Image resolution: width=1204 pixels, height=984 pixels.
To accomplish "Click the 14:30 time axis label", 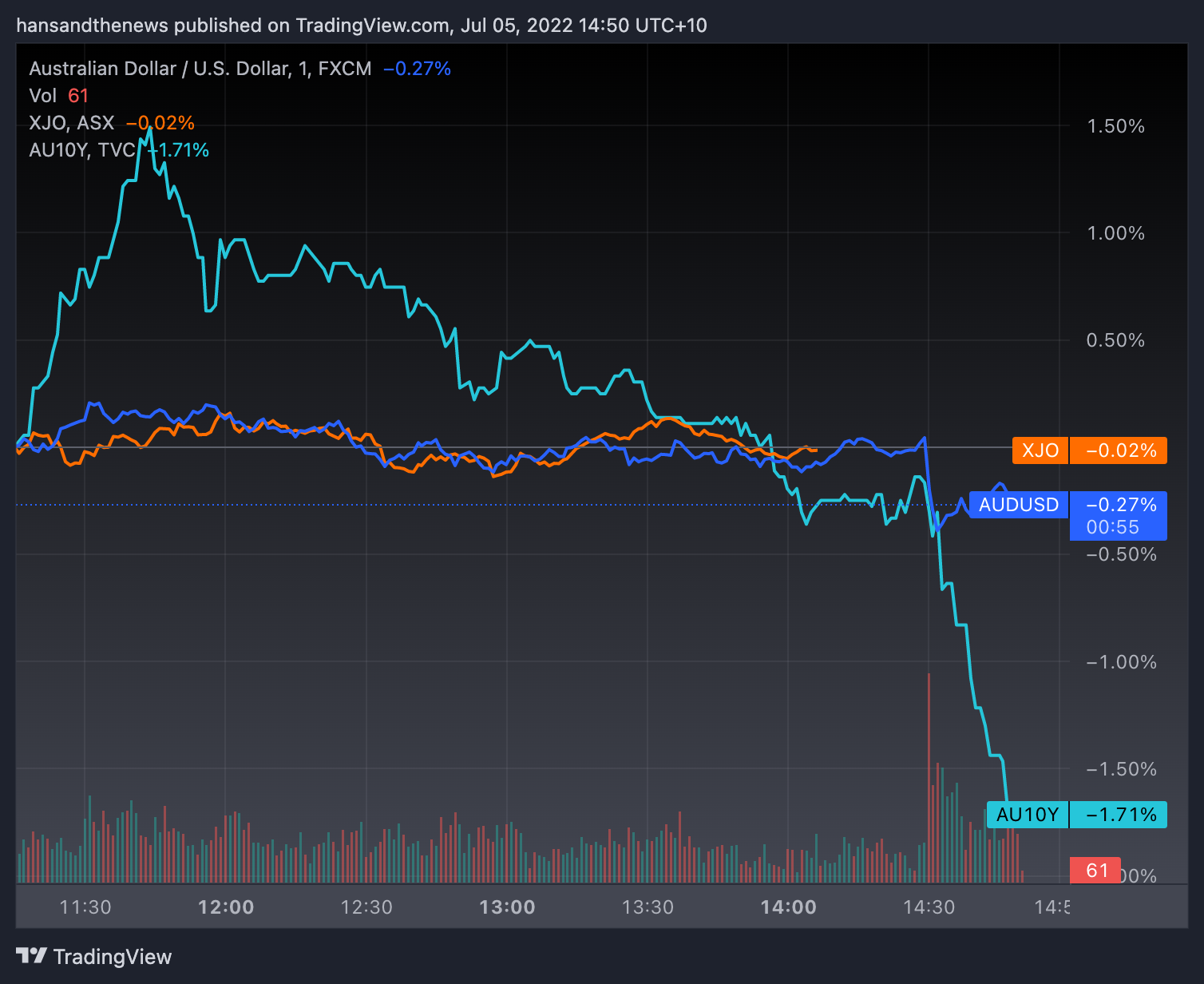I will point(929,907).
